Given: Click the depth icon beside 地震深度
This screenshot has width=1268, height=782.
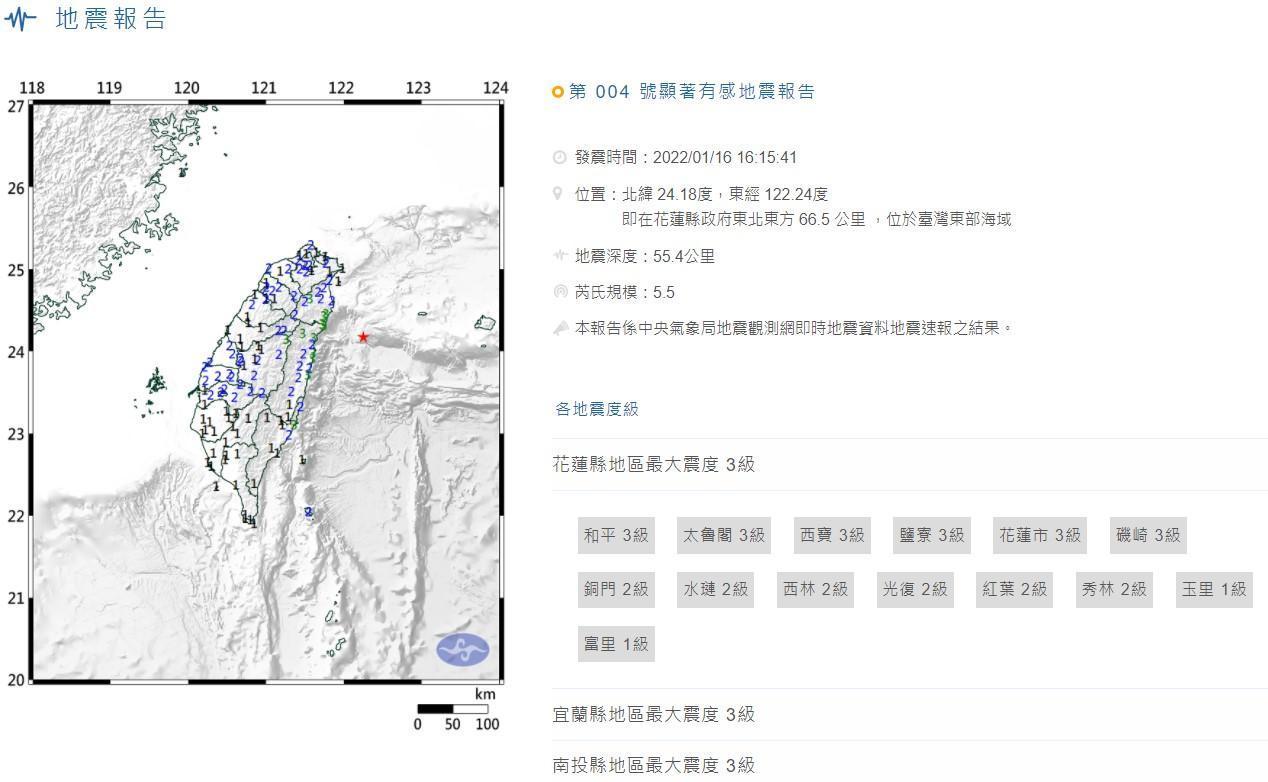Looking at the screenshot, I should coord(560,256).
